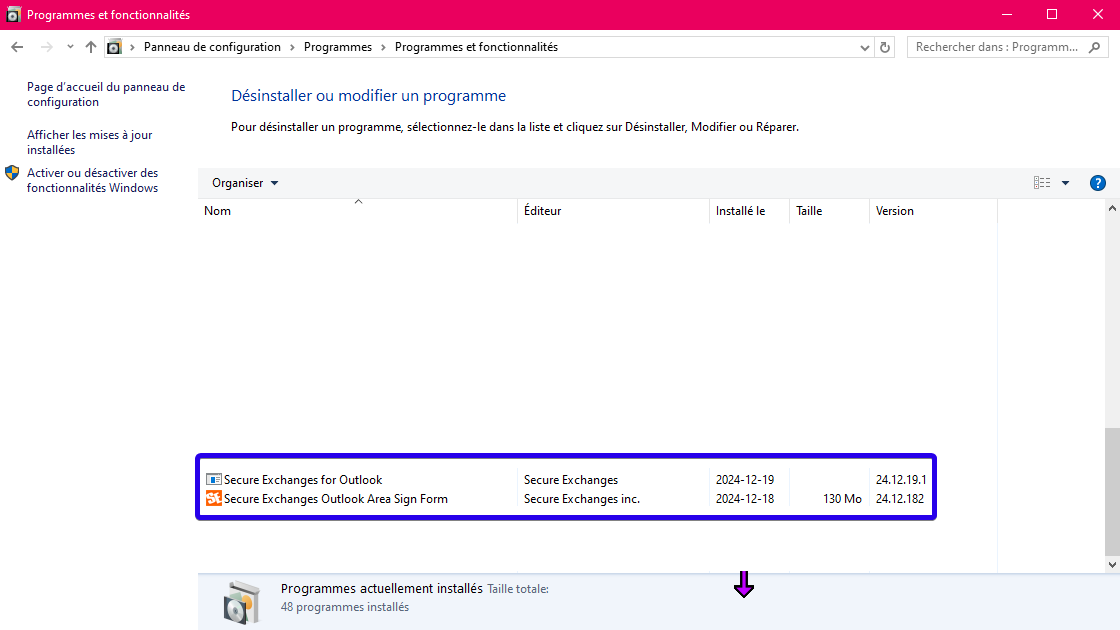The height and width of the screenshot is (630, 1120).
Task: Click the view layout icon
Action: pyautogui.click(x=1042, y=183)
